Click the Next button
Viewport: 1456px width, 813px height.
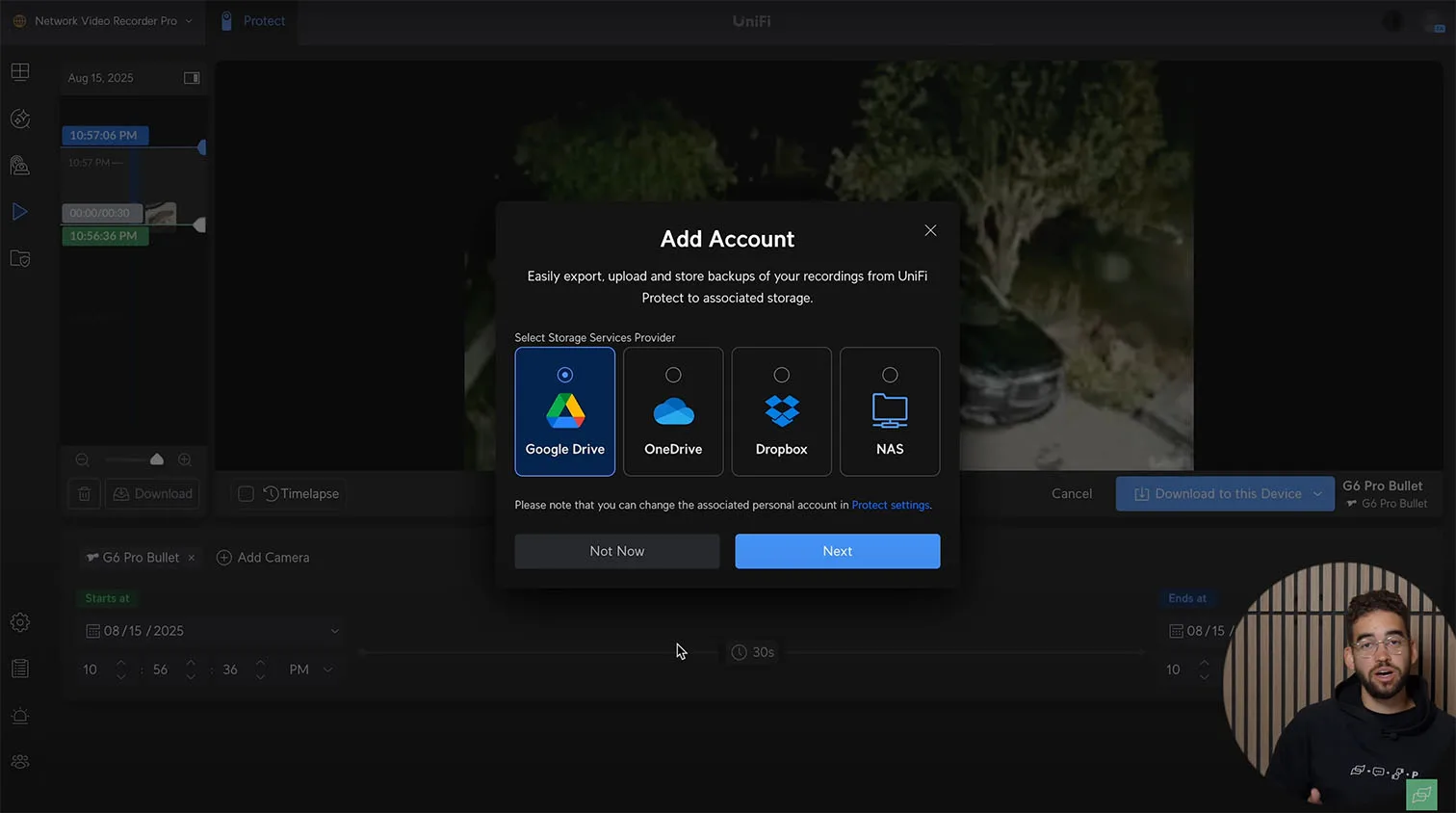[838, 551]
